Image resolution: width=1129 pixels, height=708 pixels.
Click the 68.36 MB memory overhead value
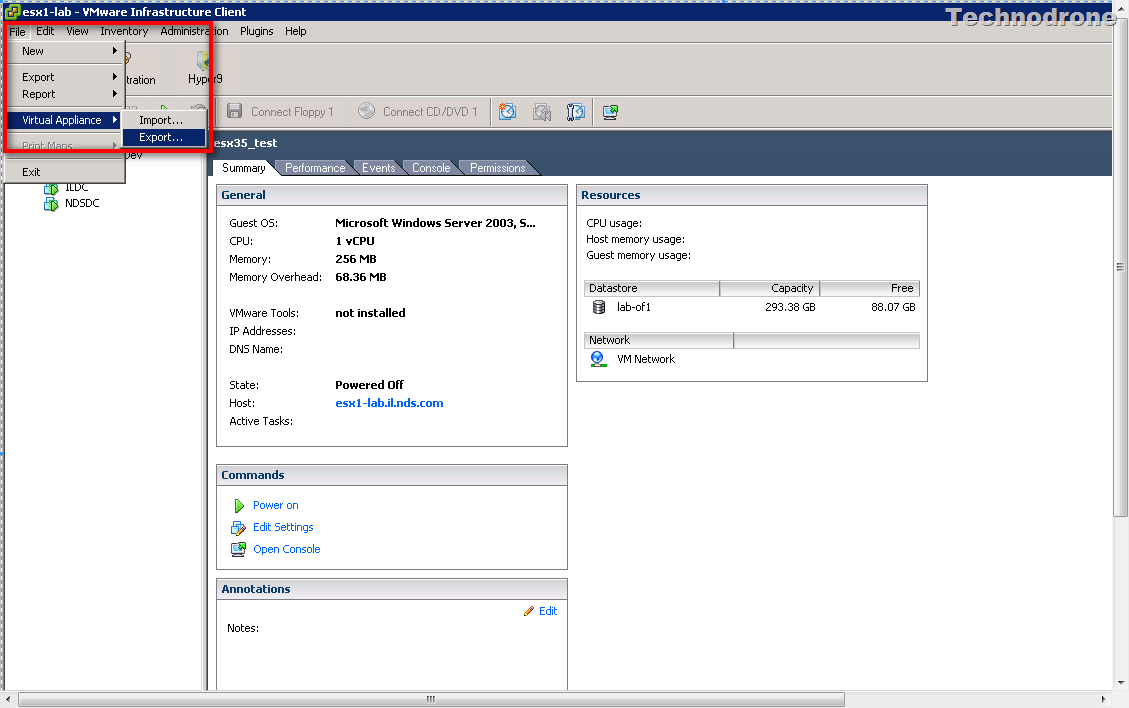click(361, 277)
